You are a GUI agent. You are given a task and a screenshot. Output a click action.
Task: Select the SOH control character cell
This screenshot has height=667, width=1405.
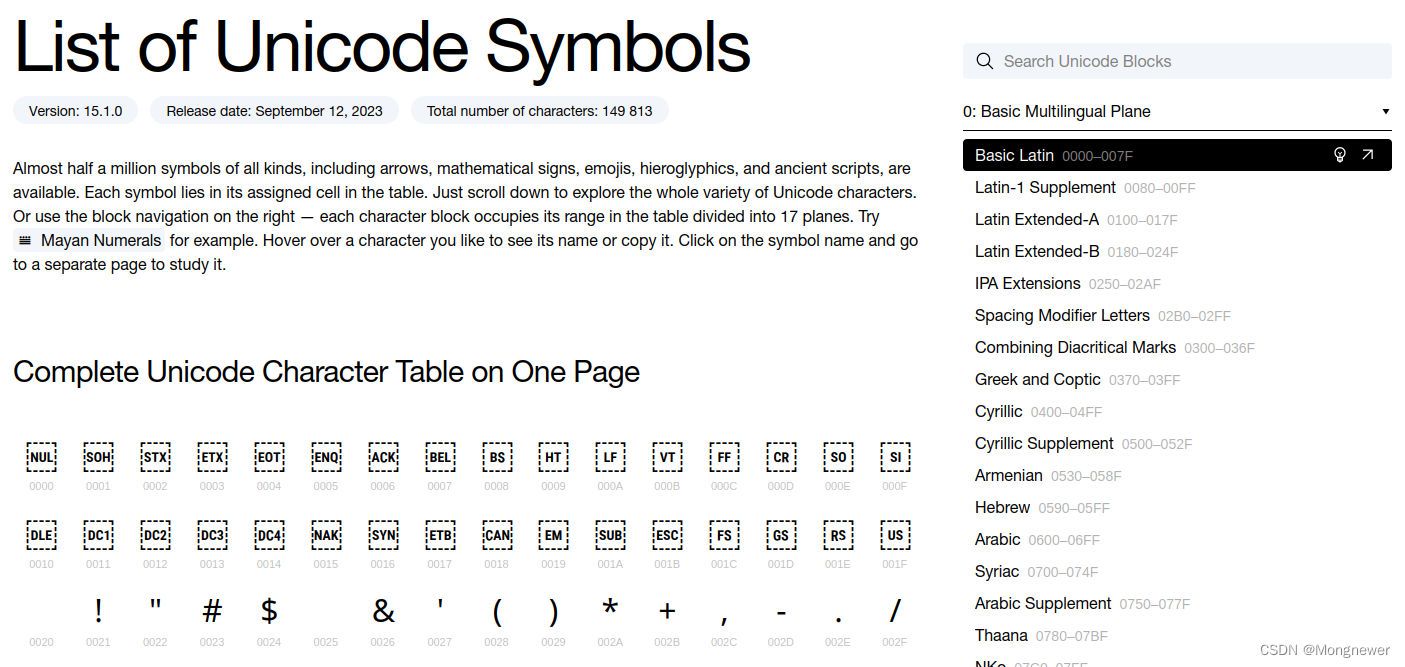98,457
